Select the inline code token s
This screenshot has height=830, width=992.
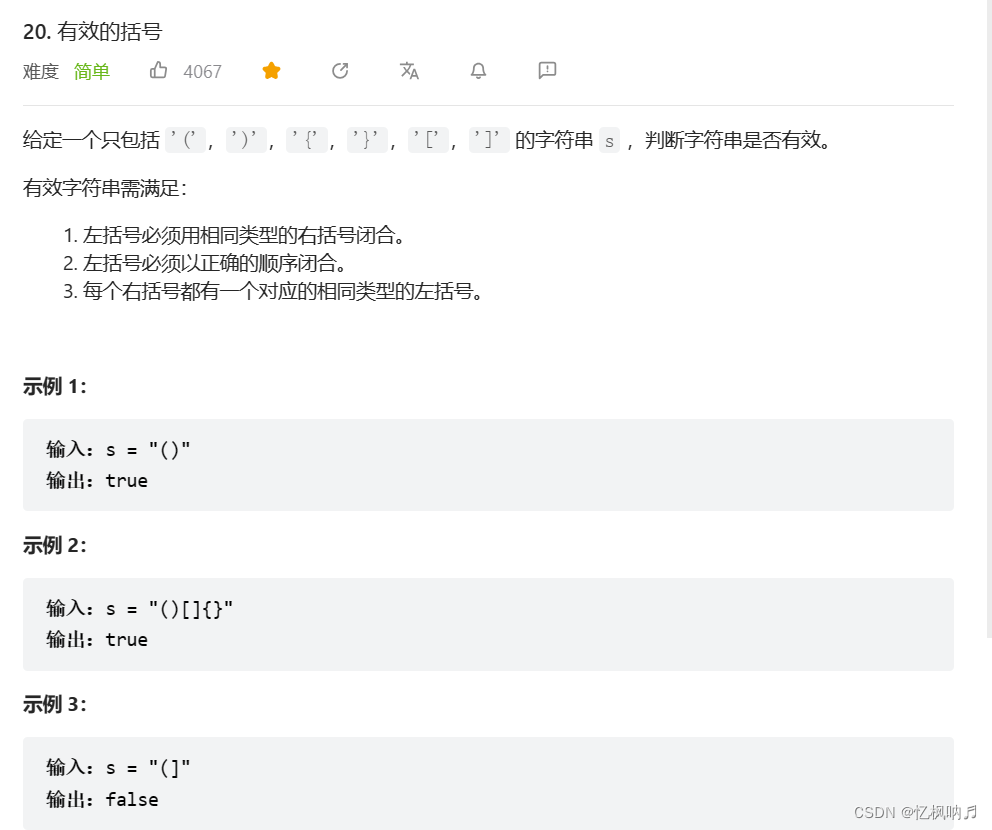point(609,141)
